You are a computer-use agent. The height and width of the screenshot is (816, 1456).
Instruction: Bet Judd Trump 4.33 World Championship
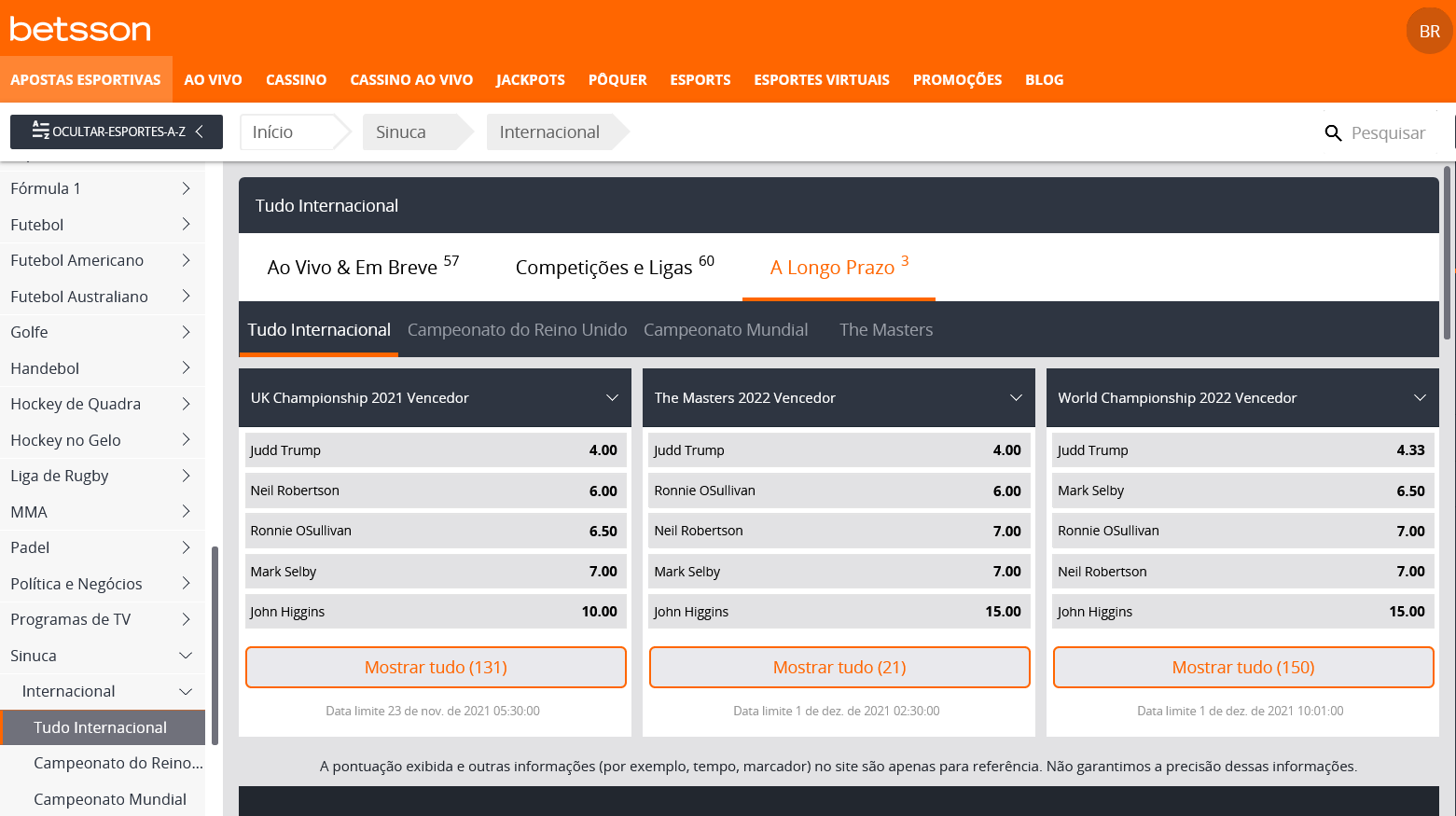click(1243, 450)
